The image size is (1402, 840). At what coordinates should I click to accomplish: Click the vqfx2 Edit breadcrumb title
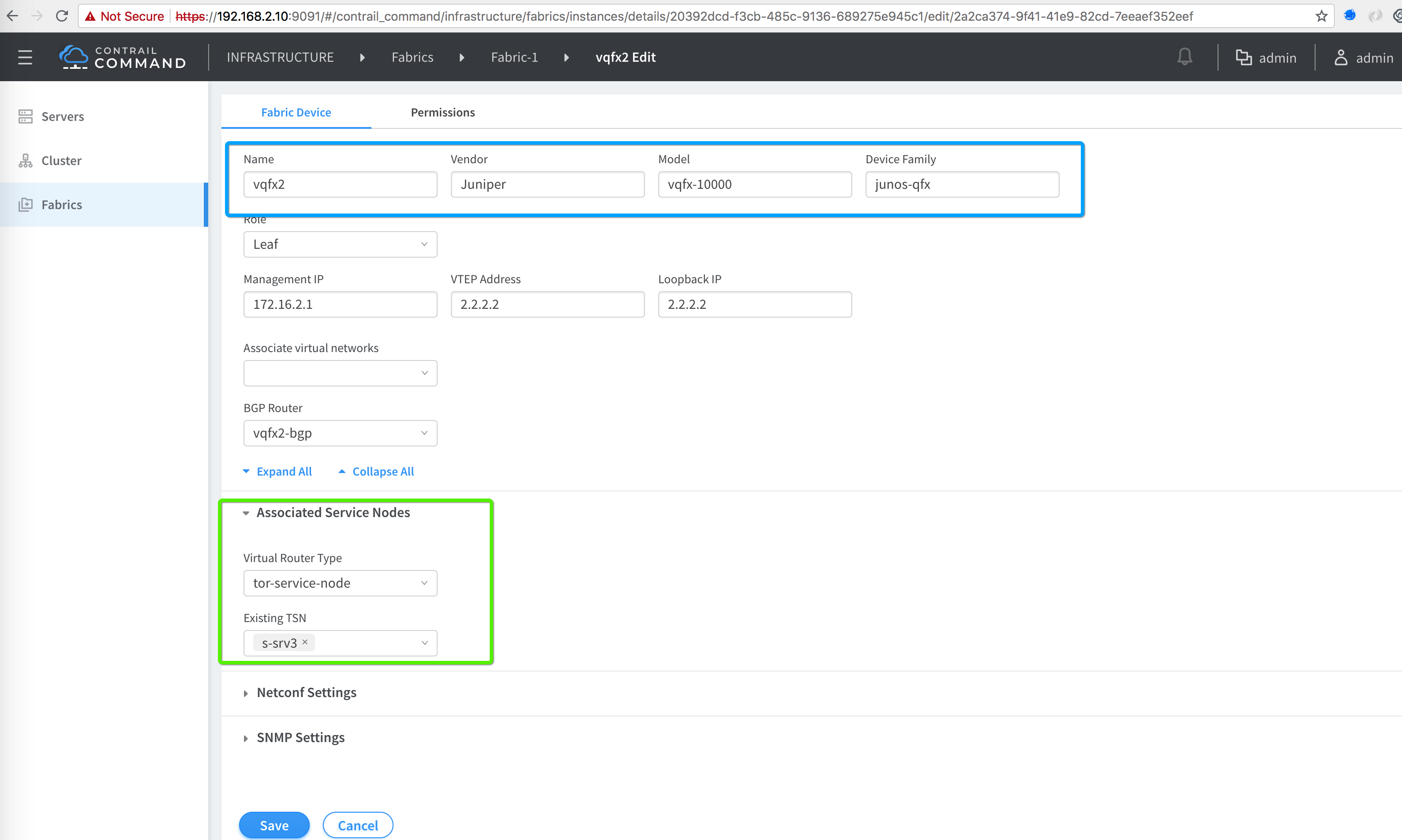pos(626,57)
